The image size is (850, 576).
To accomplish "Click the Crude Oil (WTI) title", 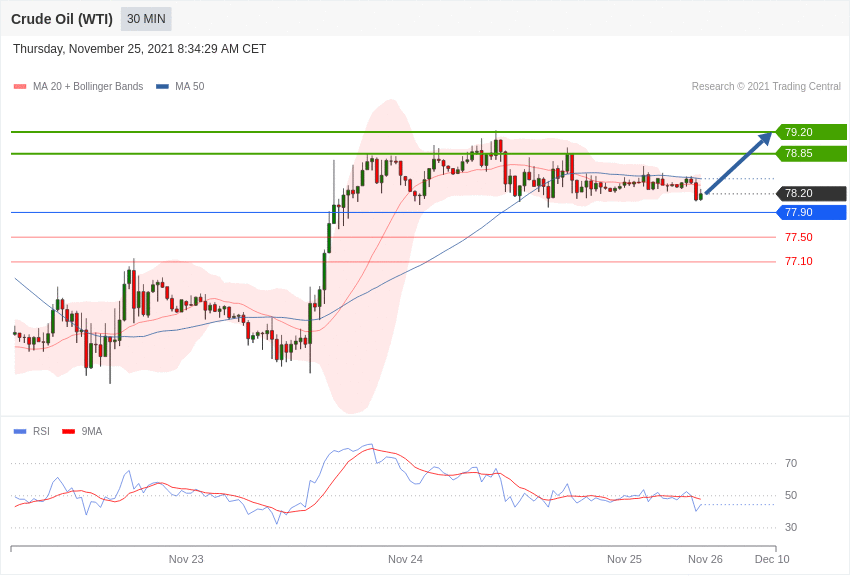I will [62, 20].
